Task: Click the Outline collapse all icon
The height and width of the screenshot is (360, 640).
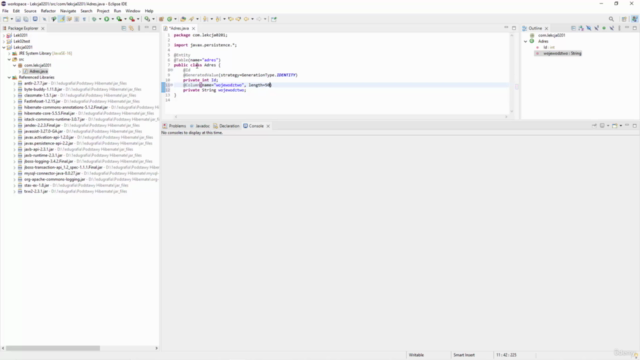Action: point(573,28)
